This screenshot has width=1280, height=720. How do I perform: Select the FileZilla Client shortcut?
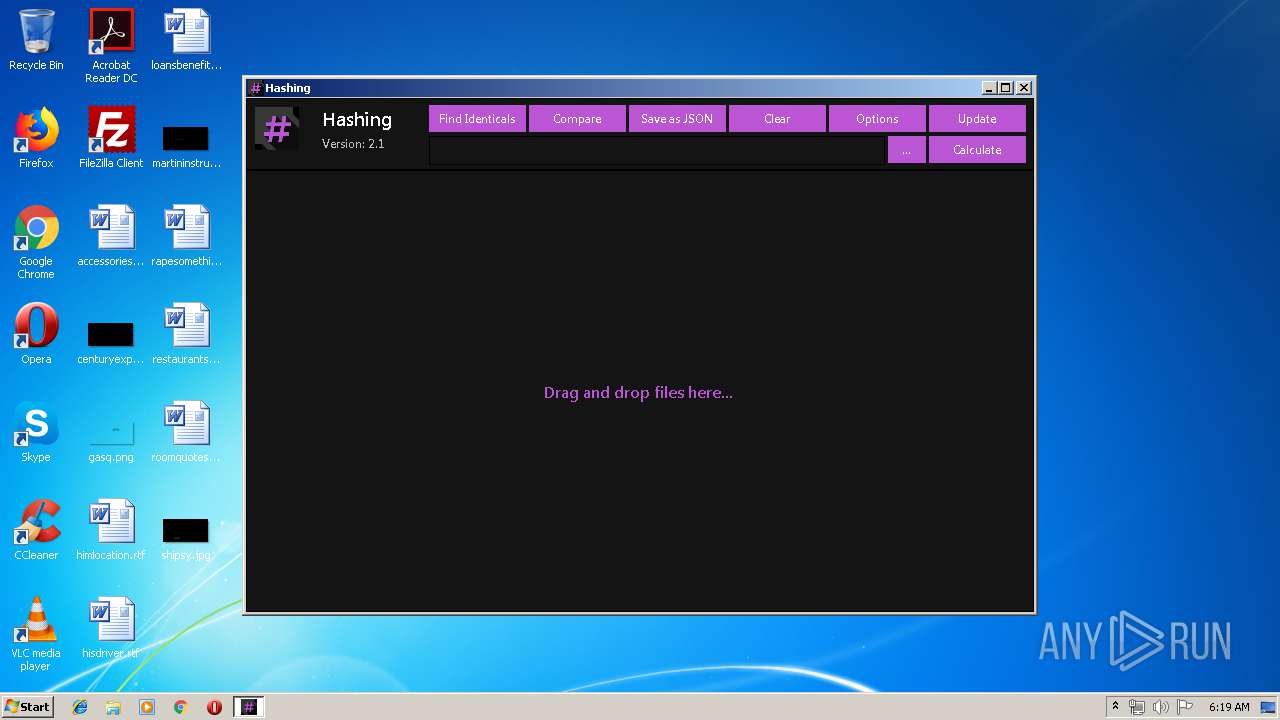pos(111,138)
